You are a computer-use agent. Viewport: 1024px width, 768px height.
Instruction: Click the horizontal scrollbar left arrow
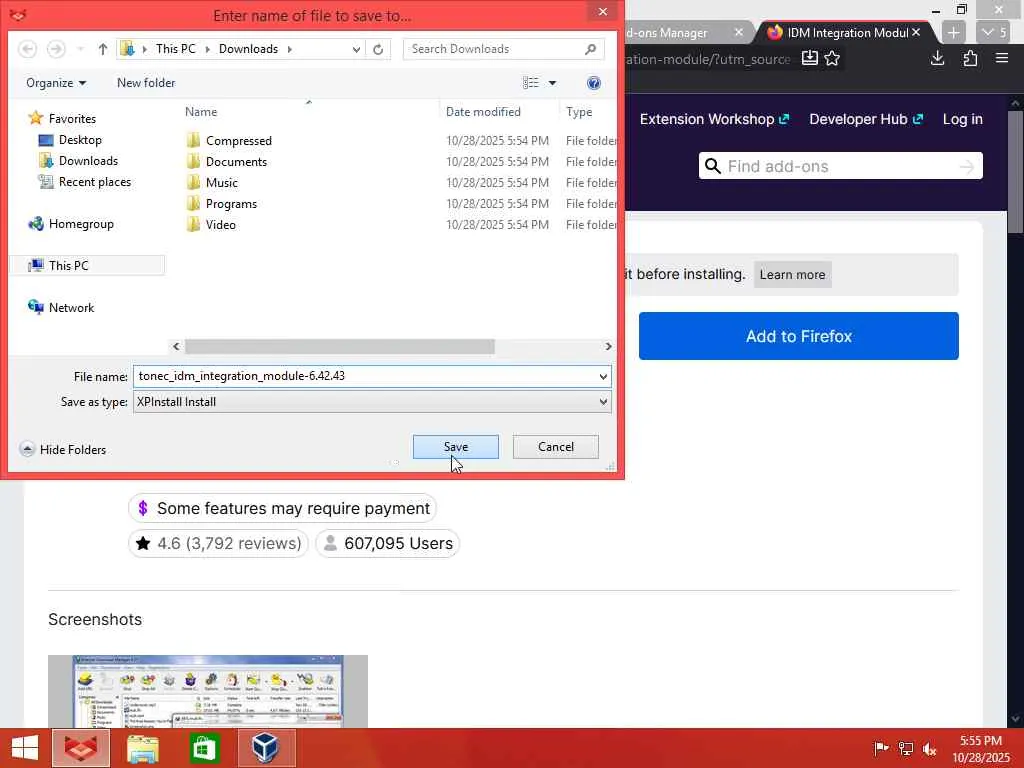click(x=176, y=346)
